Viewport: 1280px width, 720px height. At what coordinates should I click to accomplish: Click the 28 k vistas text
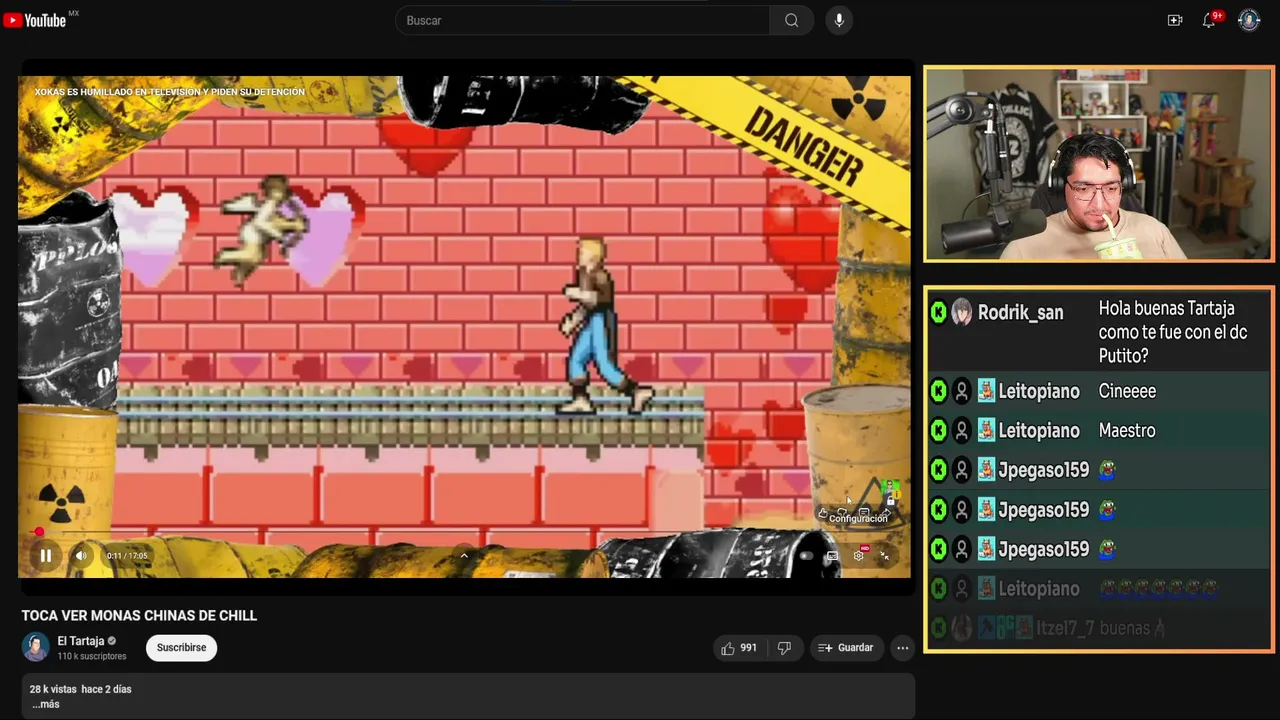[53, 689]
